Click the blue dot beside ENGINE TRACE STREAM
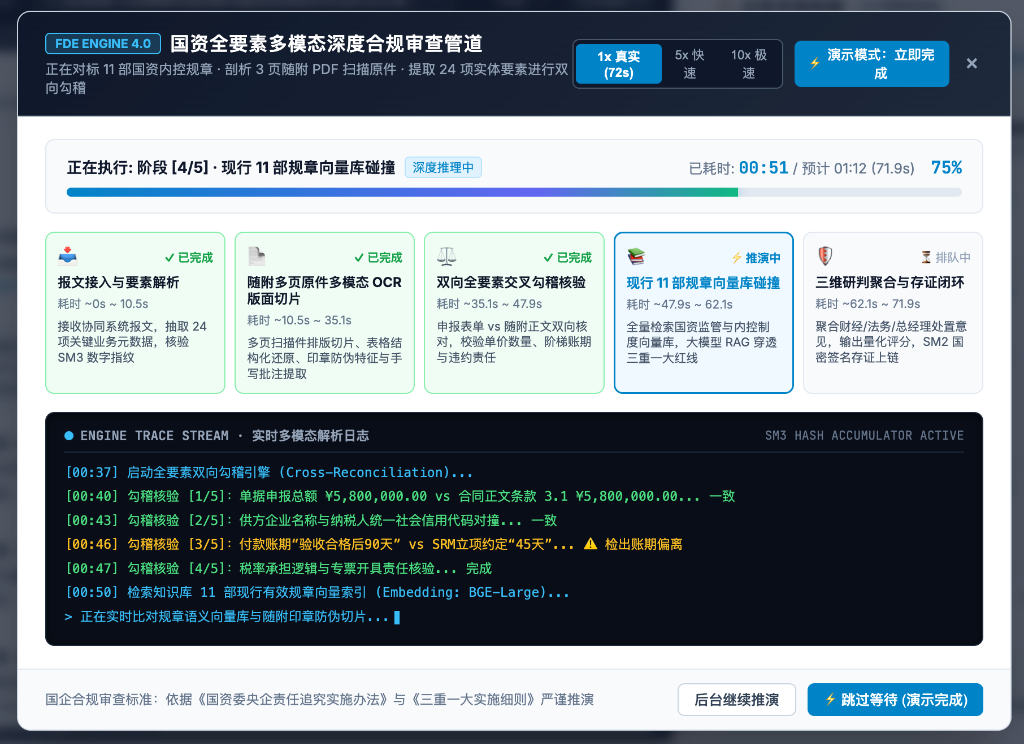This screenshot has width=1024, height=744. 69,436
